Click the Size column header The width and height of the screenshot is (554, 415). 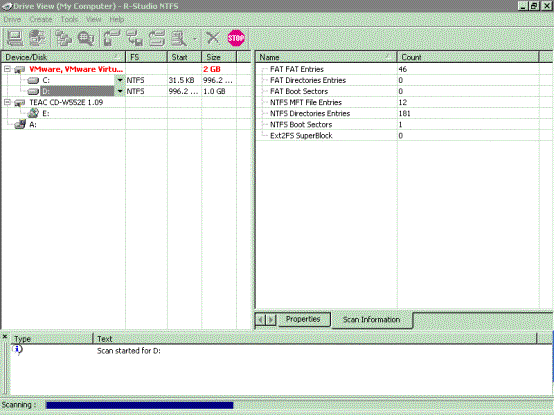click(219, 57)
